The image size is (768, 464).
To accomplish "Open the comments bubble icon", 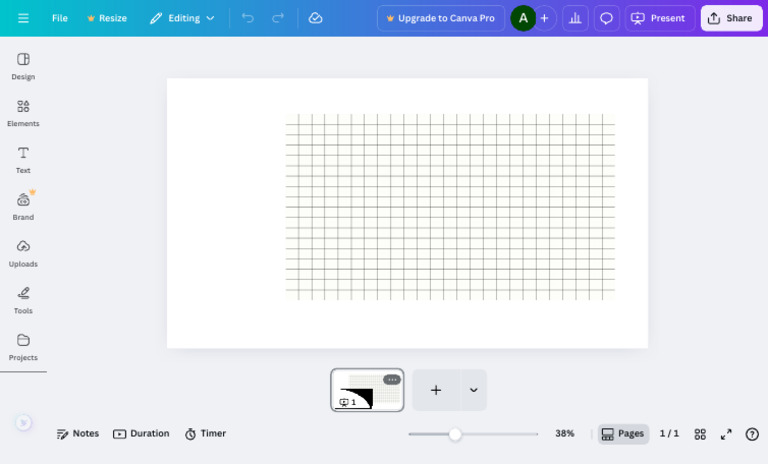I will (606, 18).
